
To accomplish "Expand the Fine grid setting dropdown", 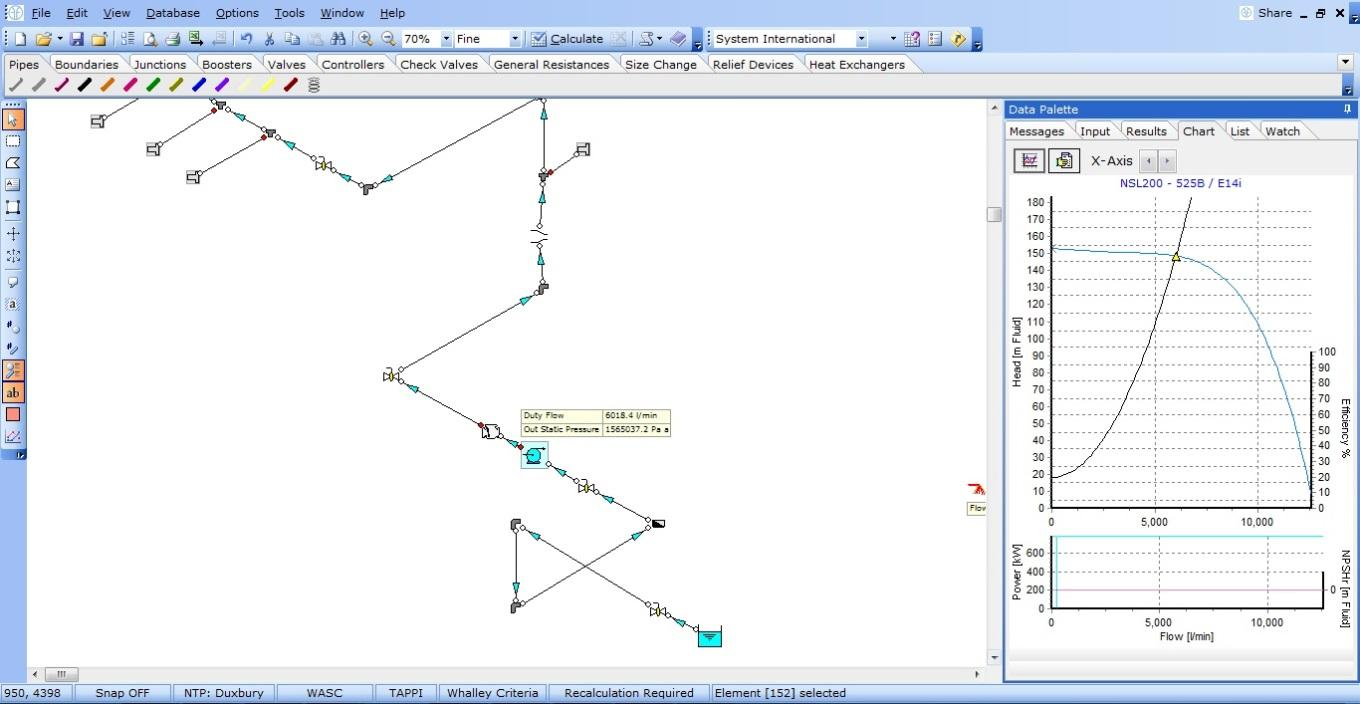I will click(x=515, y=39).
